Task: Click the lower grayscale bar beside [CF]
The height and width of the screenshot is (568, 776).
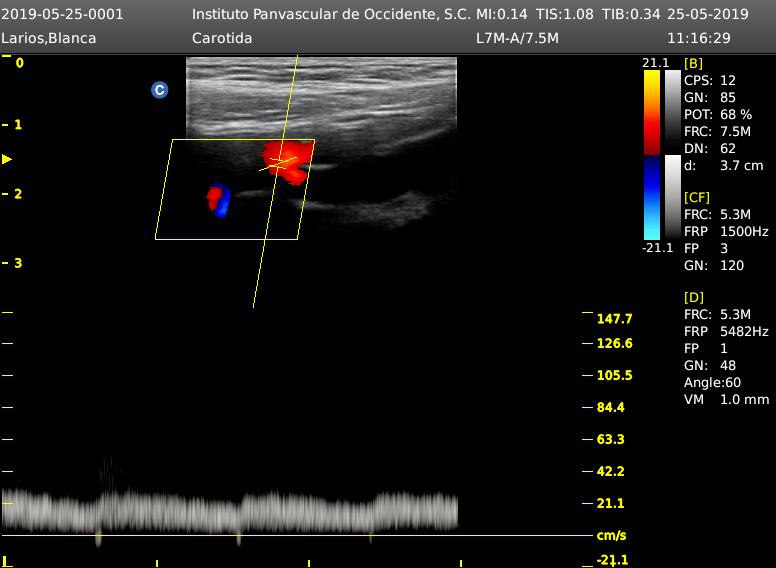Action: pyautogui.click(x=673, y=197)
